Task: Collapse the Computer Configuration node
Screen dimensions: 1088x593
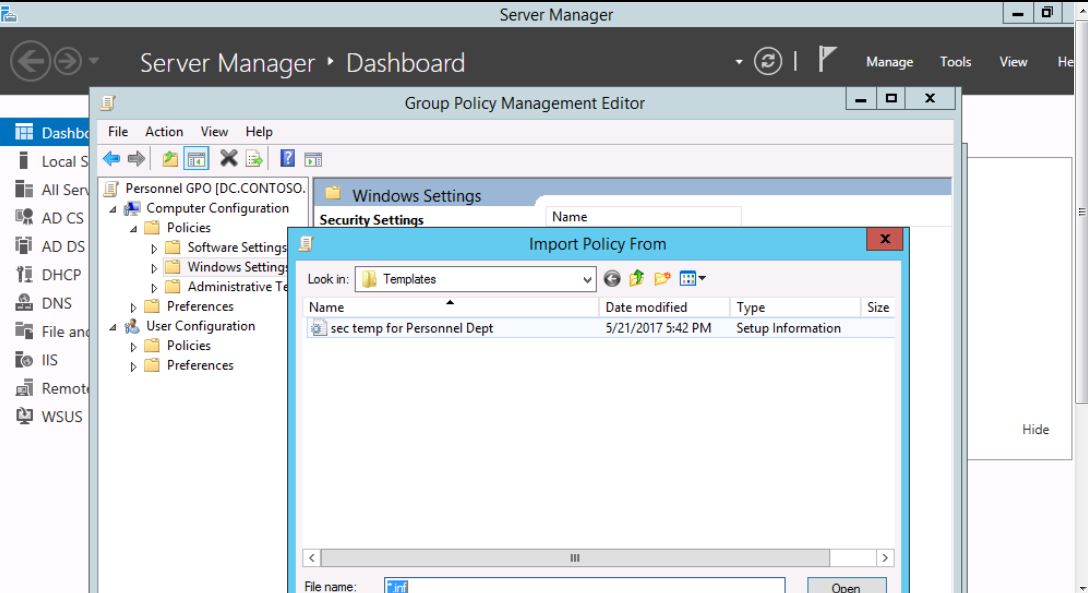Action: tap(113, 209)
